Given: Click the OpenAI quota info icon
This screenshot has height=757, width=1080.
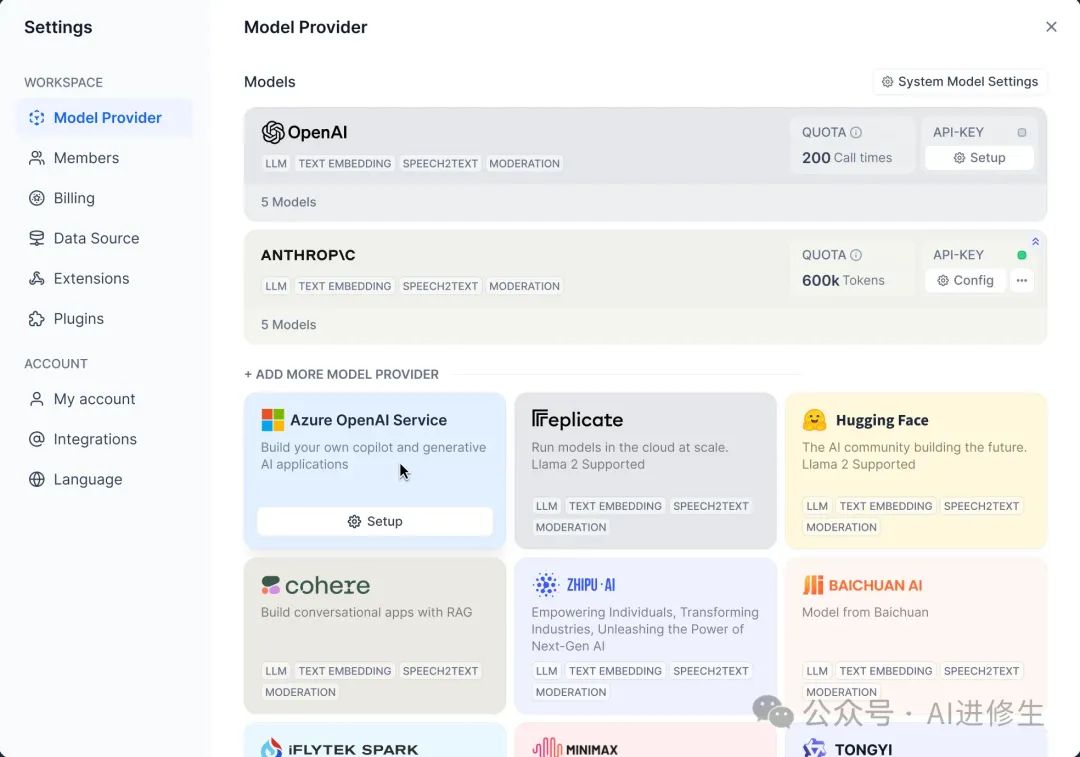Looking at the screenshot, I should click(x=856, y=132).
